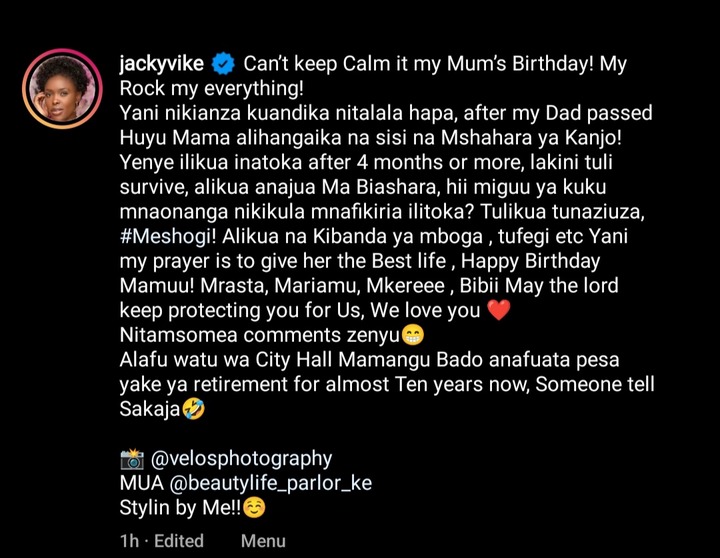Image resolution: width=720 pixels, height=558 pixels.
Task: Click the grinning face emoji after zenyu
Action: pos(413,335)
